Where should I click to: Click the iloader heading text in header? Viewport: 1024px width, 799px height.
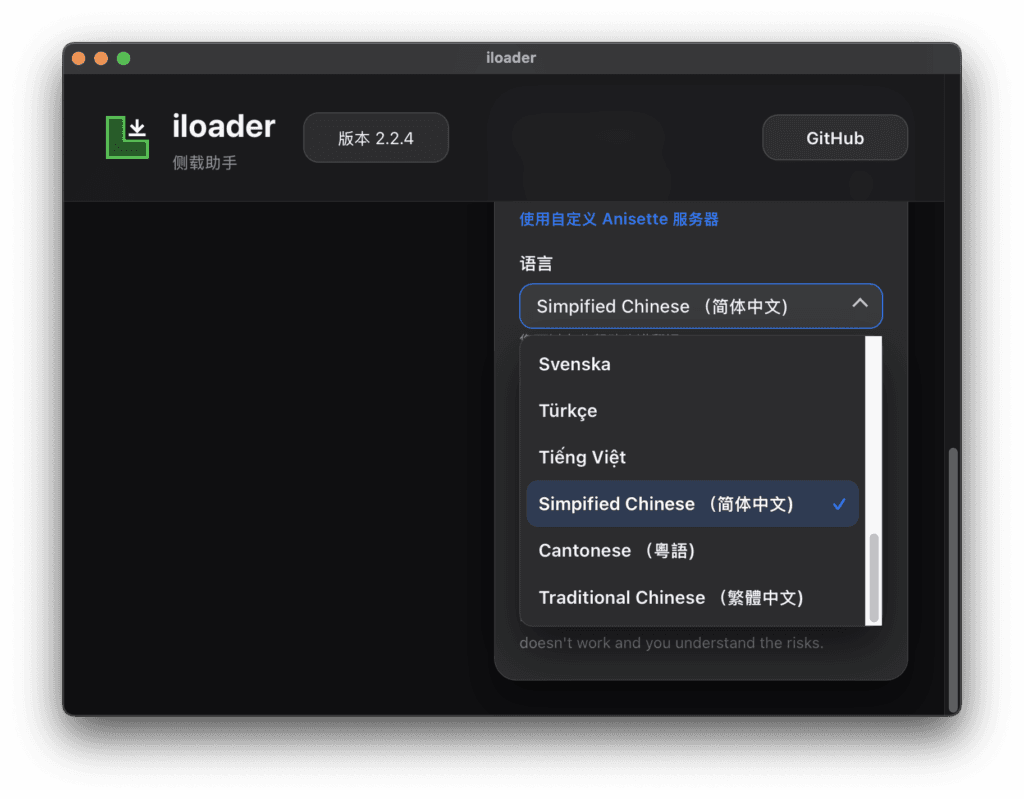click(x=223, y=127)
